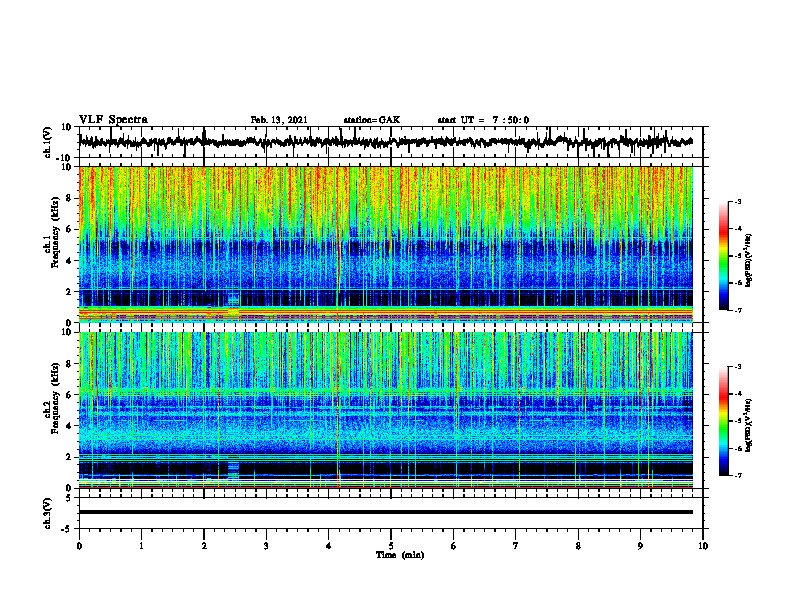Click the "ch.3(V)" axis label

(x=48, y=513)
